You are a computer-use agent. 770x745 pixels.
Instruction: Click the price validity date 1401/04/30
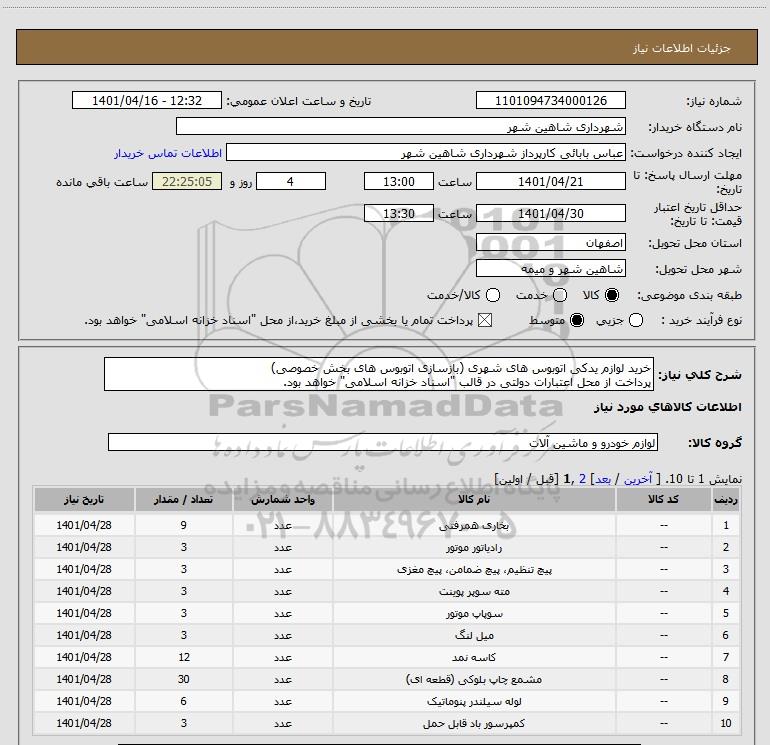pyautogui.click(x=550, y=213)
